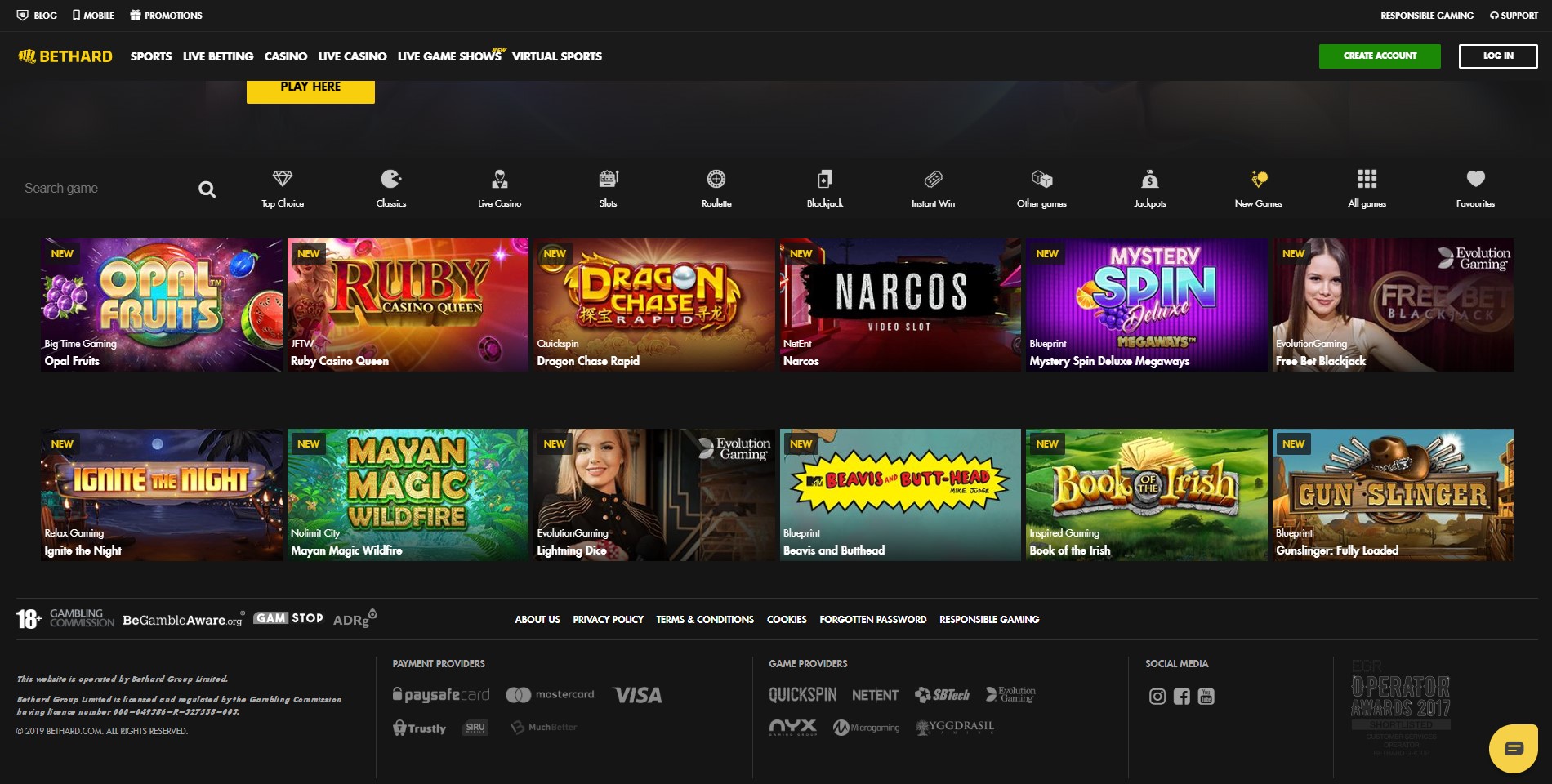Click the search magnifier icon

pyautogui.click(x=207, y=189)
